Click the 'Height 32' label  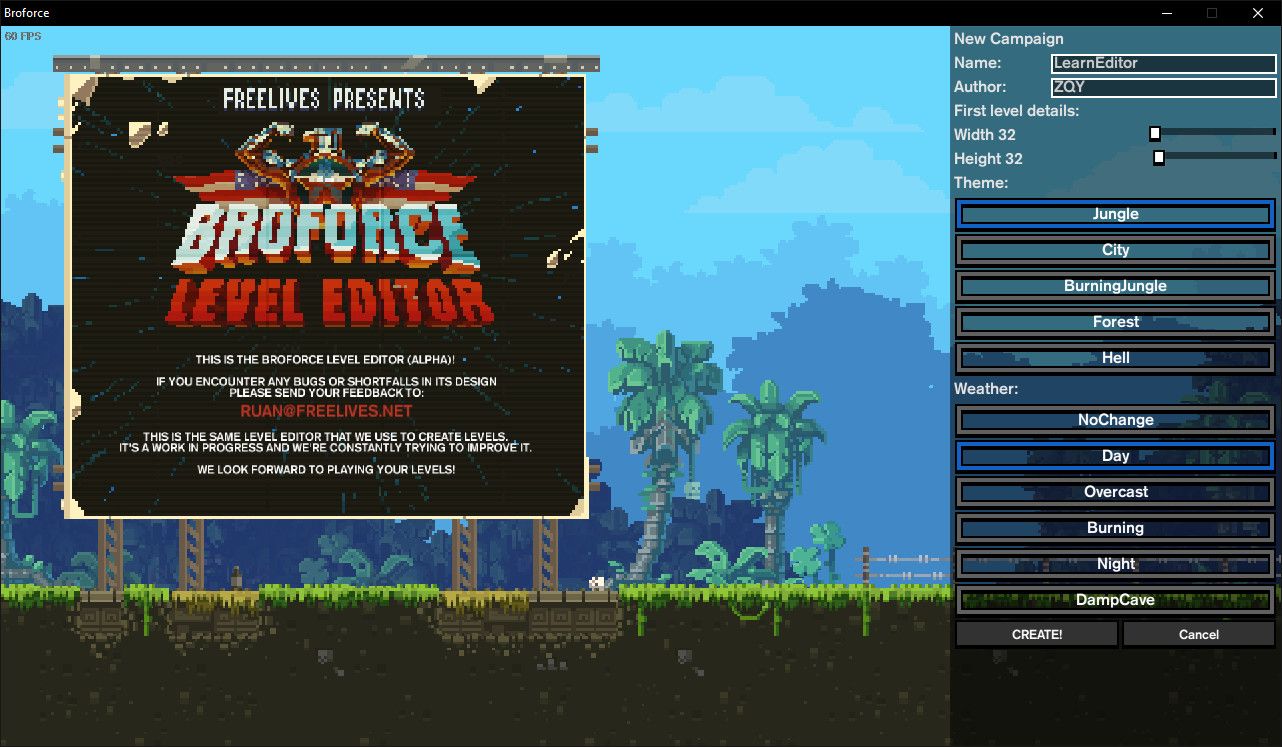click(988, 159)
